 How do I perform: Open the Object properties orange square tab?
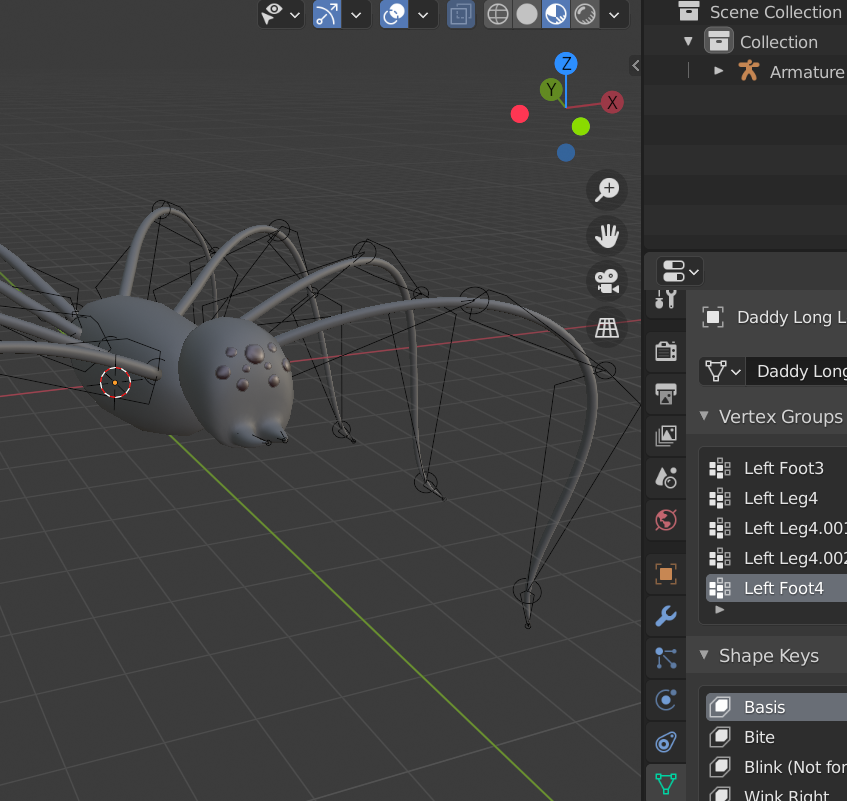click(x=666, y=574)
